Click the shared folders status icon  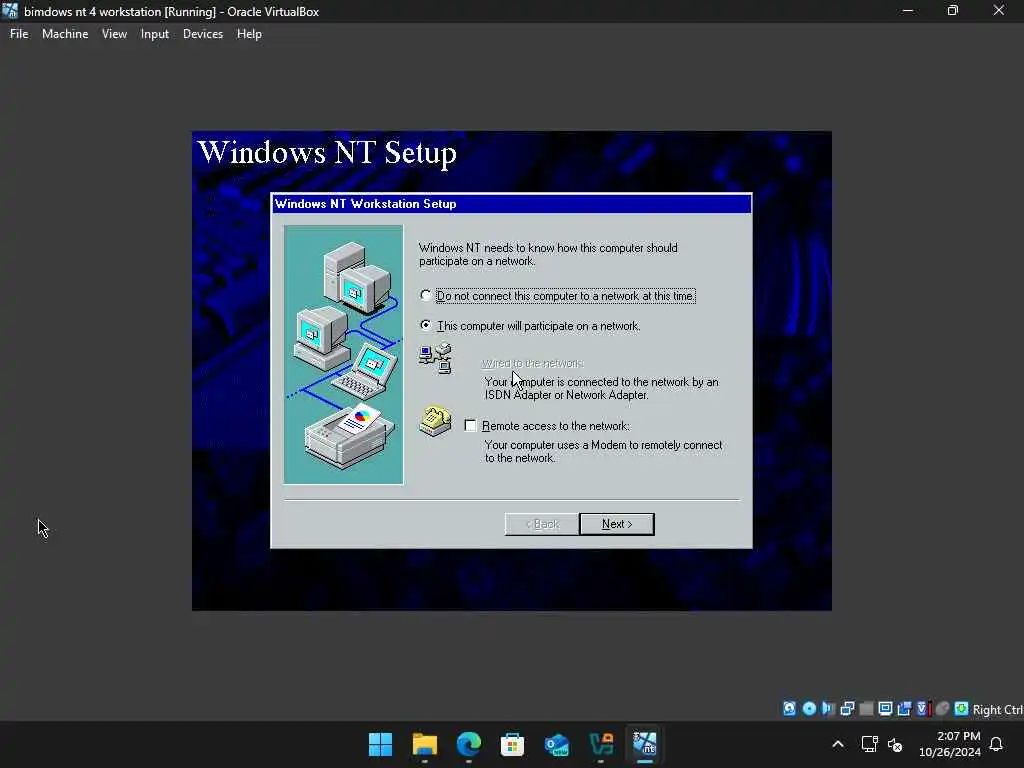[904, 709]
